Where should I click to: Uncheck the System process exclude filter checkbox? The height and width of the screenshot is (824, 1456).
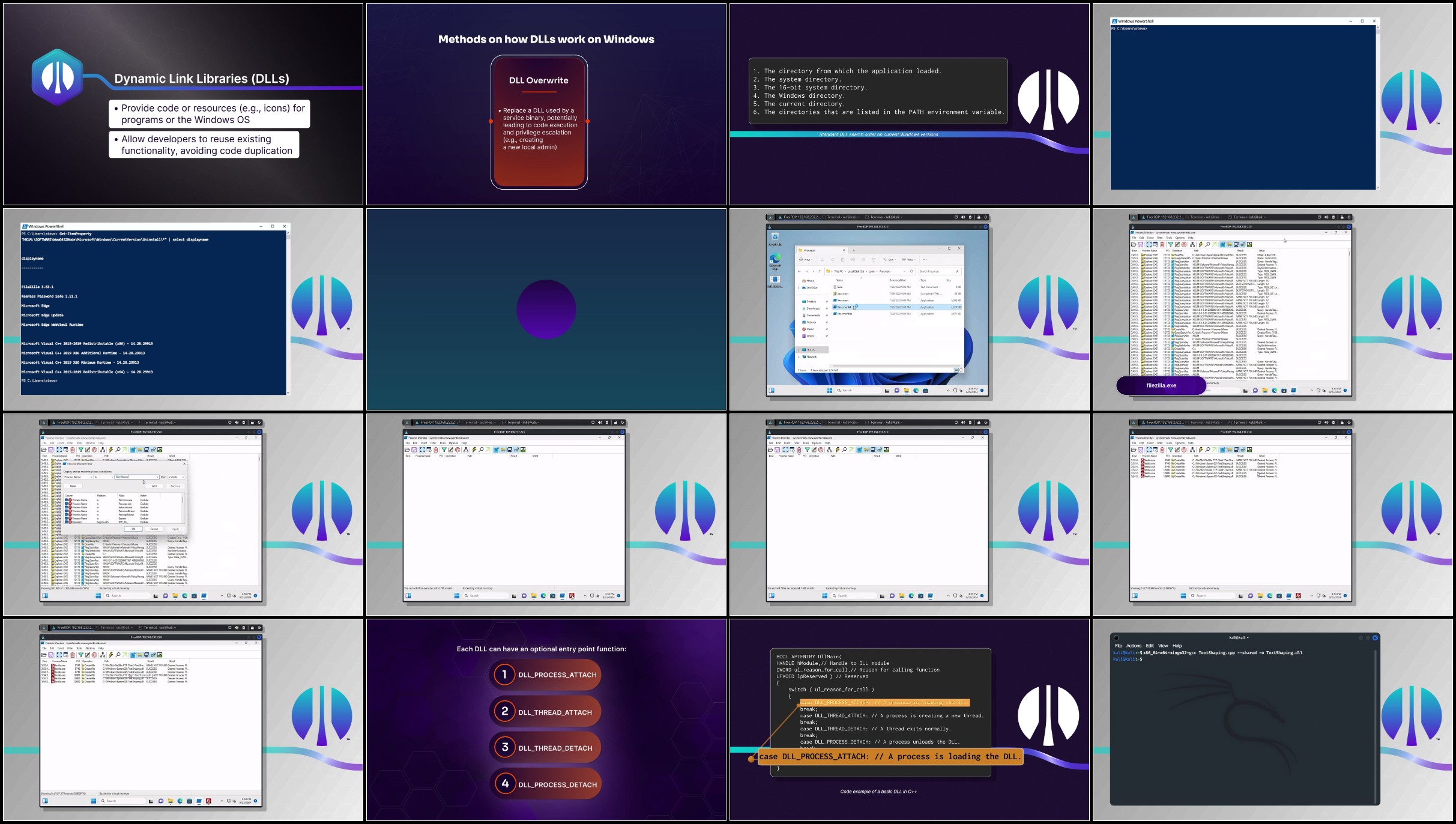pyautogui.click(x=66, y=519)
